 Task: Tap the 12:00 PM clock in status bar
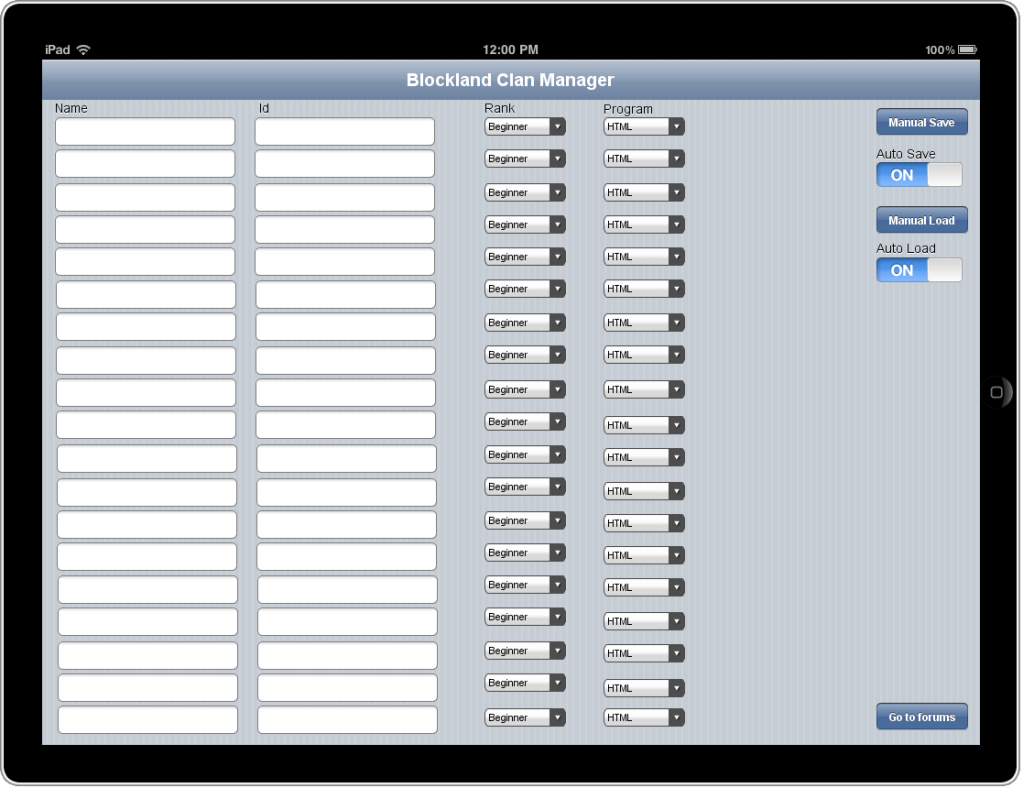[x=510, y=50]
